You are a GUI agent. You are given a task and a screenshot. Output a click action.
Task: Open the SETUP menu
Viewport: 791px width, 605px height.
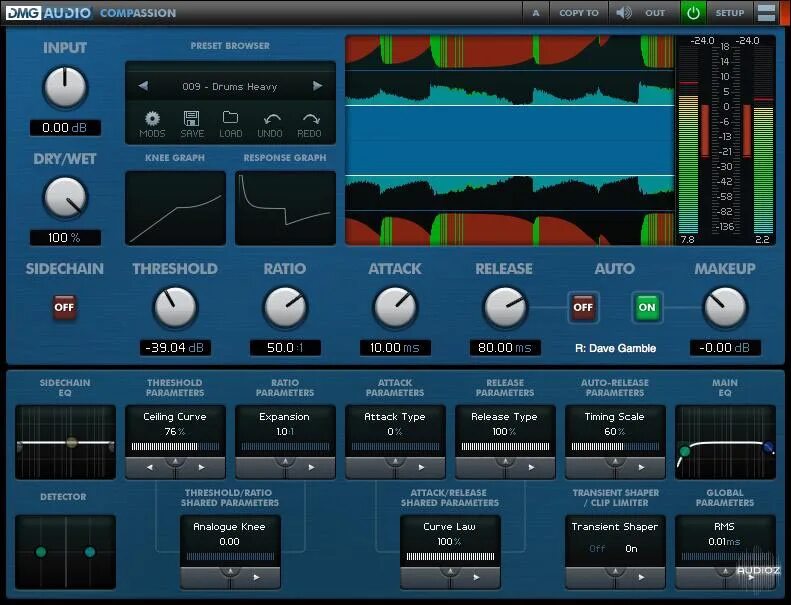pyautogui.click(x=729, y=13)
